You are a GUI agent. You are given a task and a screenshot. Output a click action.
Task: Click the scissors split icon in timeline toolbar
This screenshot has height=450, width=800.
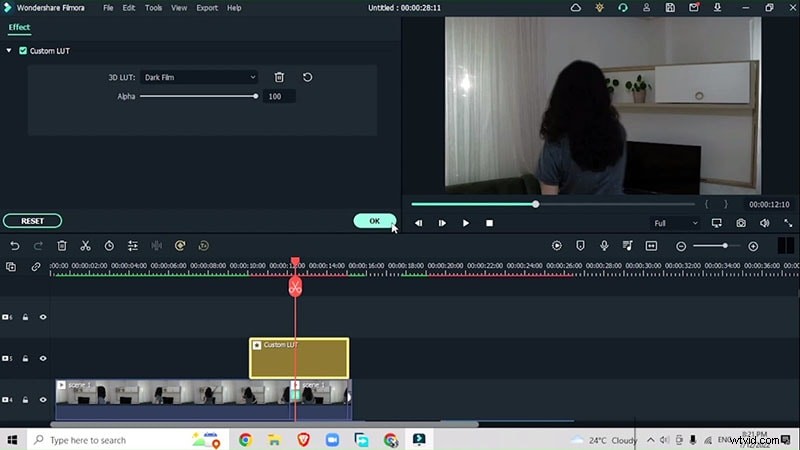[x=85, y=245]
